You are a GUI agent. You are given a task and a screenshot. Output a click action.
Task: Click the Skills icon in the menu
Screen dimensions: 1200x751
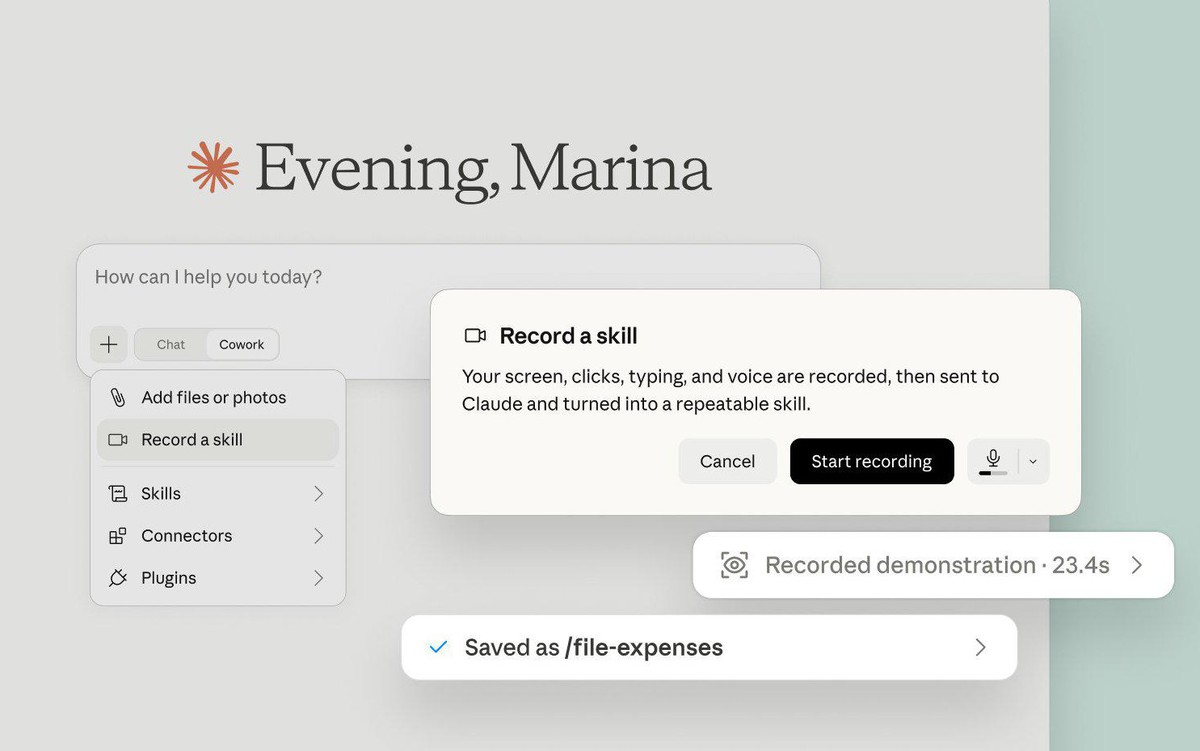tap(118, 494)
